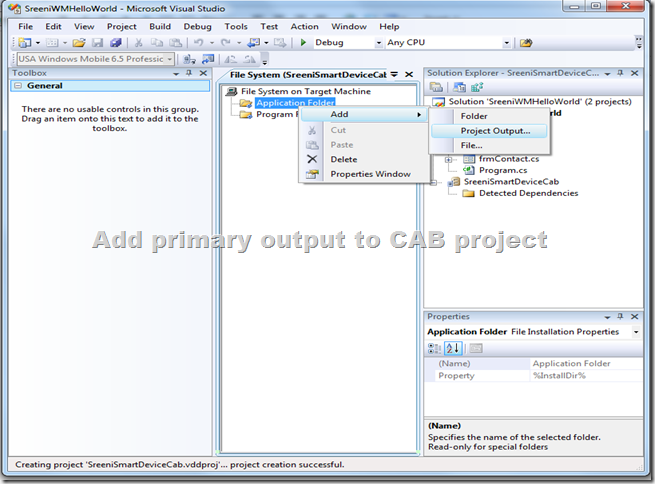Click the Find in Files folder icon
The width and height of the screenshot is (655, 484).
click(526, 43)
